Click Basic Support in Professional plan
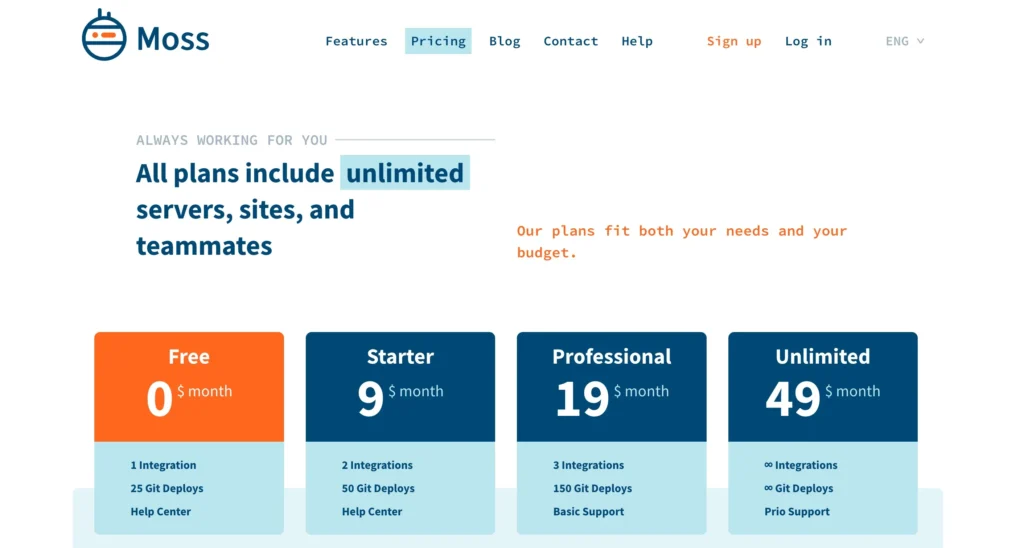 588,512
